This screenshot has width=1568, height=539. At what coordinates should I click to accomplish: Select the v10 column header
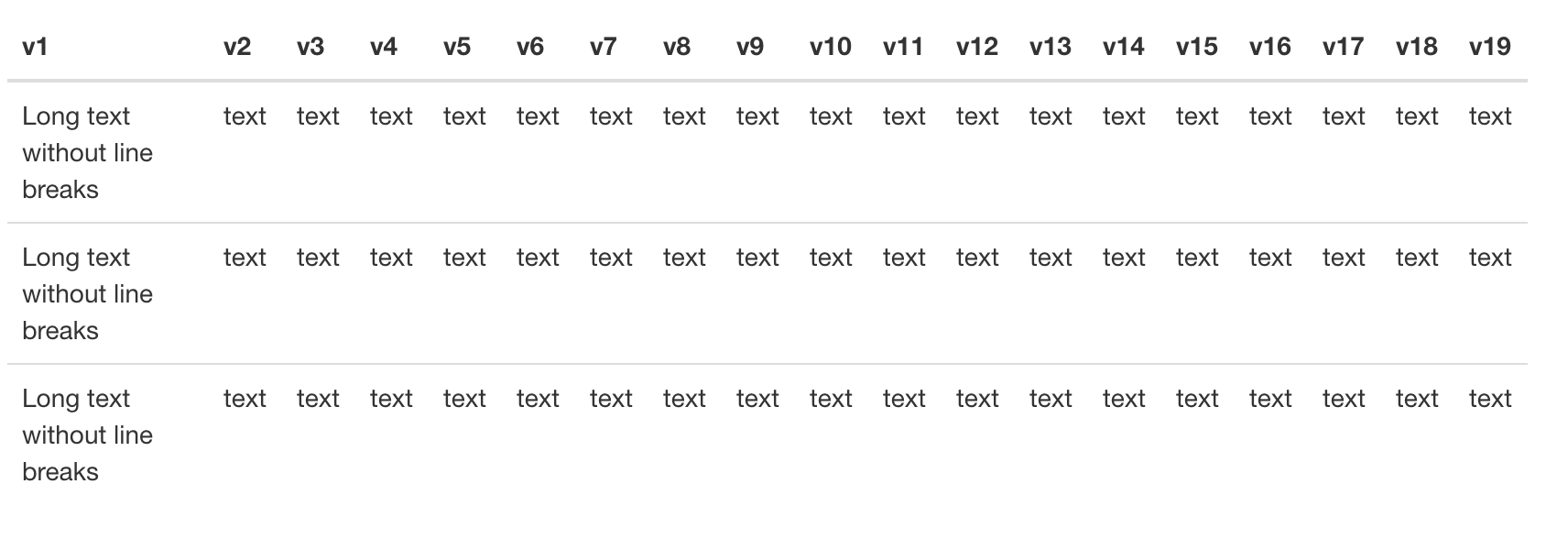pos(831,47)
